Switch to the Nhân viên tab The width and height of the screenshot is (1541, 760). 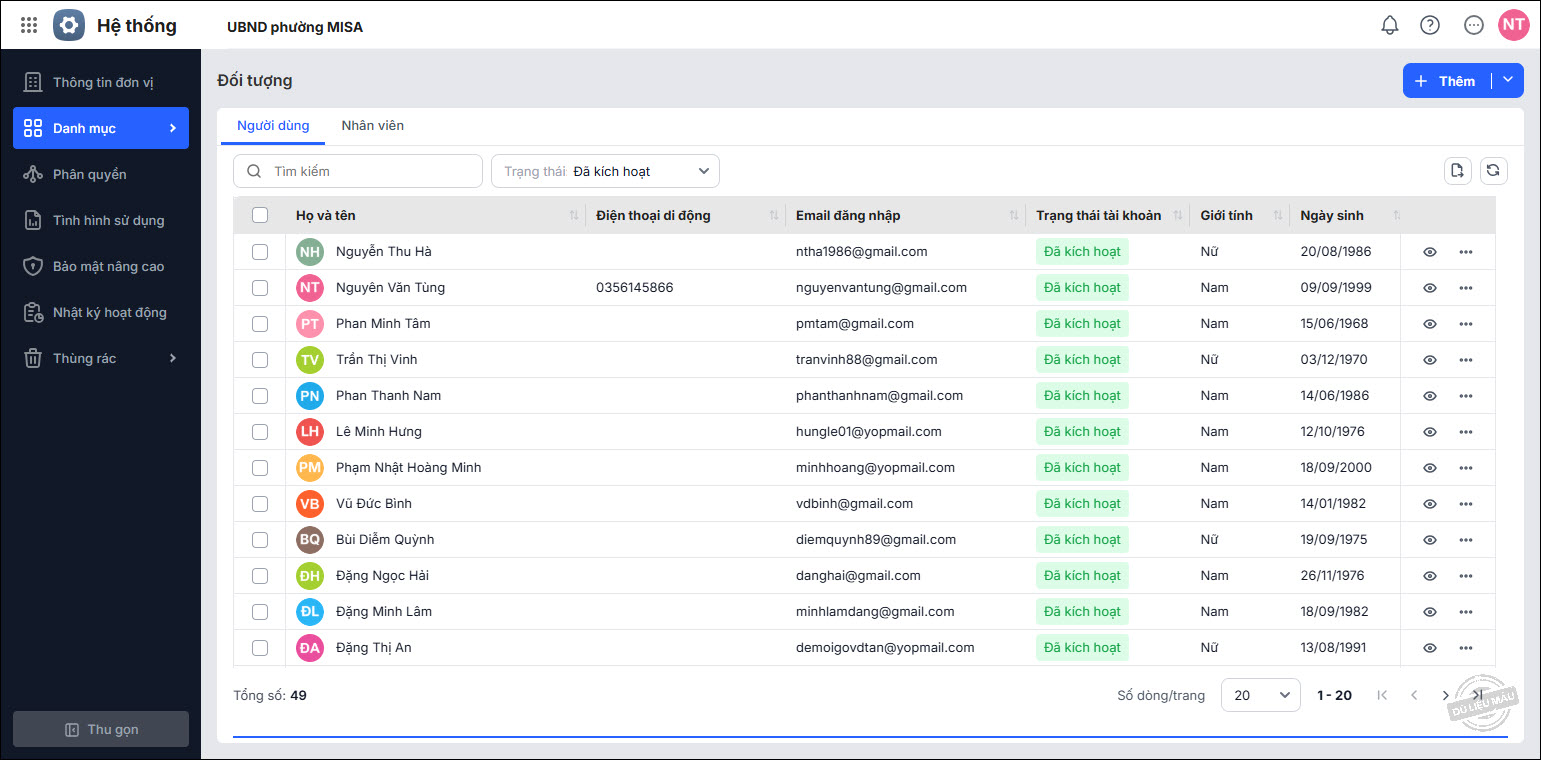coord(372,126)
